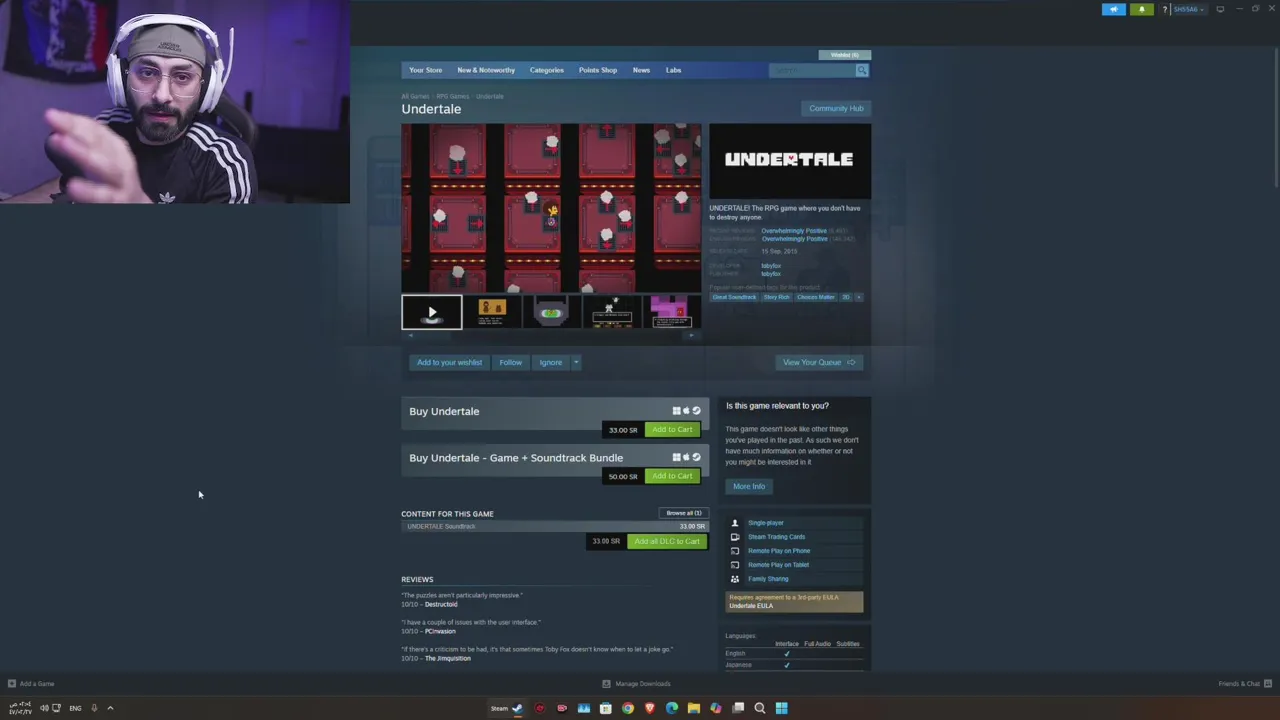This screenshot has width=1280, height=720.
Task: Play the trailer video thumbnail
Action: click(432, 312)
